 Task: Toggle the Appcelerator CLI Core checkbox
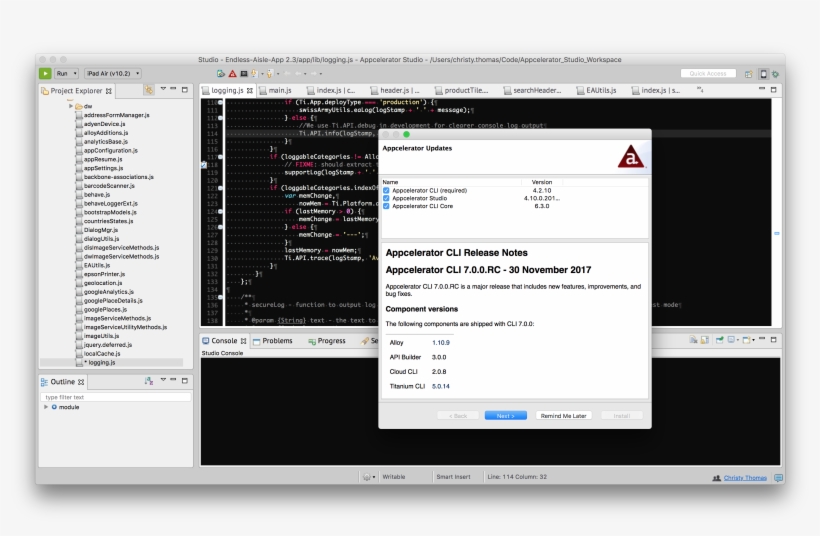pos(386,205)
